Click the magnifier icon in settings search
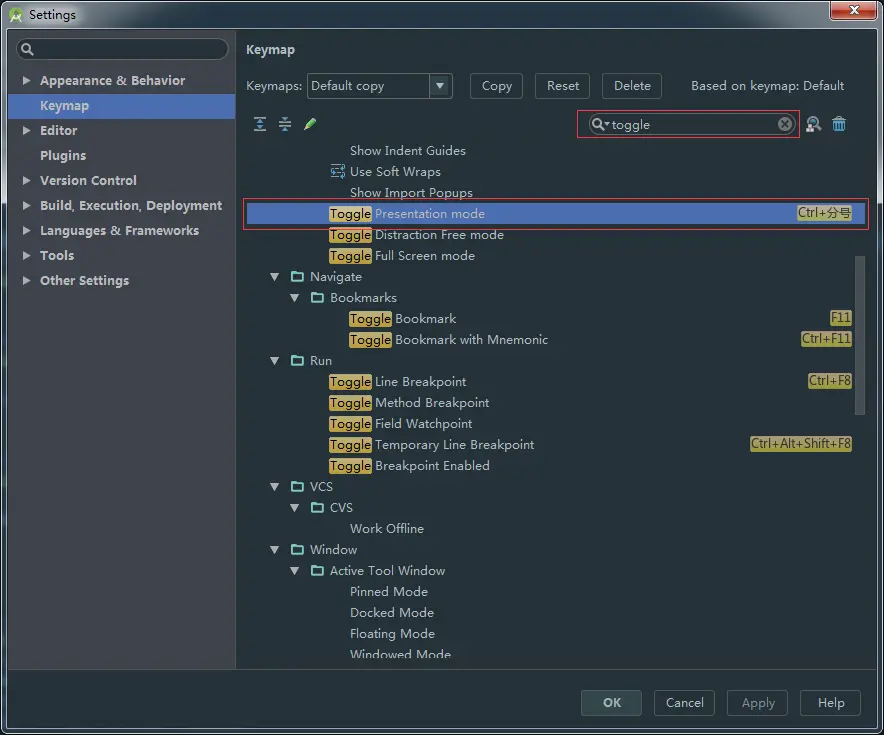 click(27, 50)
